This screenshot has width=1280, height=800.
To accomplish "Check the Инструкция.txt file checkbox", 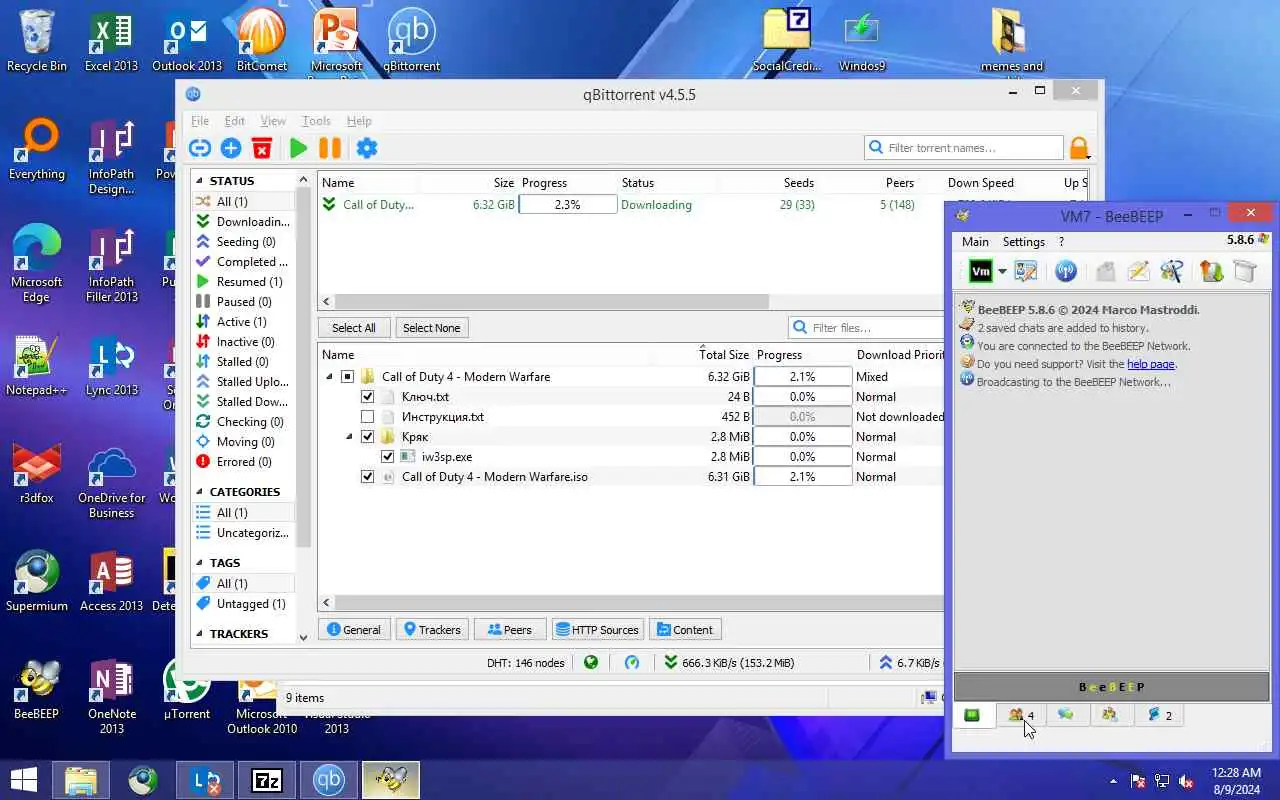I will point(367,417).
